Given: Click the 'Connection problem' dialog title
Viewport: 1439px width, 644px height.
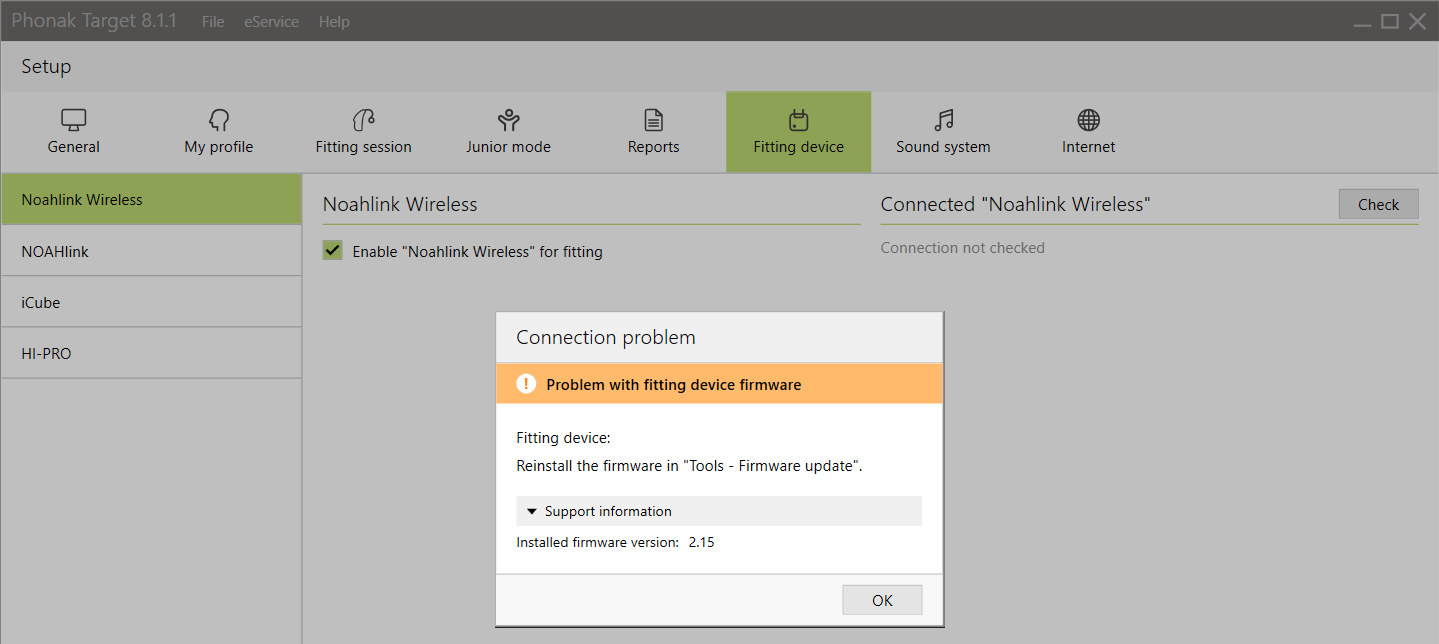Looking at the screenshot, I should click(x=605, y=337).
